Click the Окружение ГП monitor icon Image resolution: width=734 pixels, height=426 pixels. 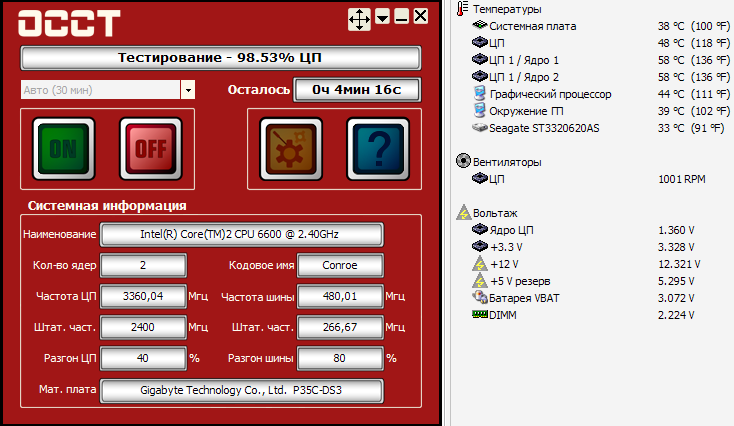(480, 110)
